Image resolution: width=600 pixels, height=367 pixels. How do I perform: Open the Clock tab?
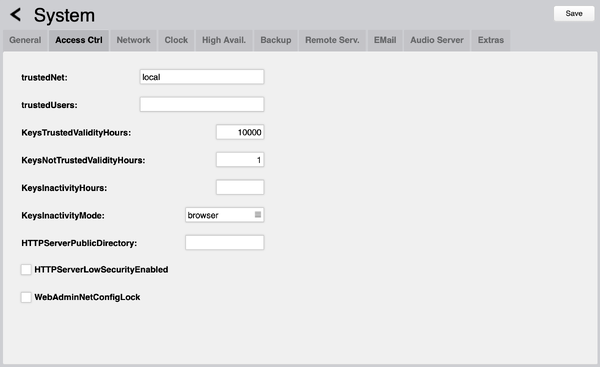click(x=176, y=40)
